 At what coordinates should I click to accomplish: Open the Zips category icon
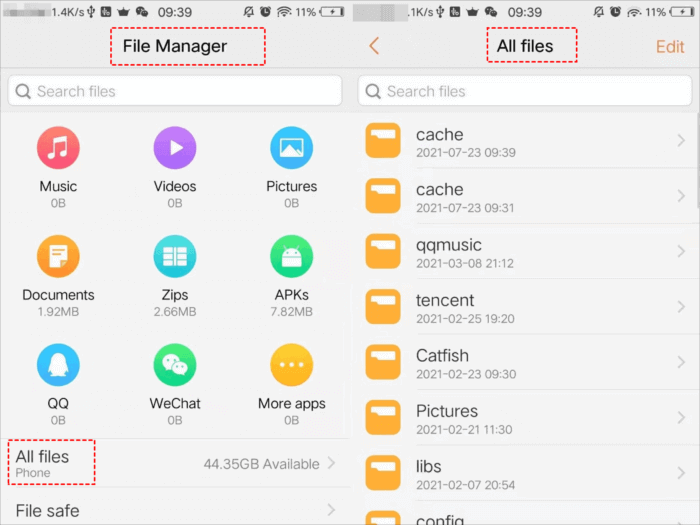pyautogui.click(x=175, y=256)
